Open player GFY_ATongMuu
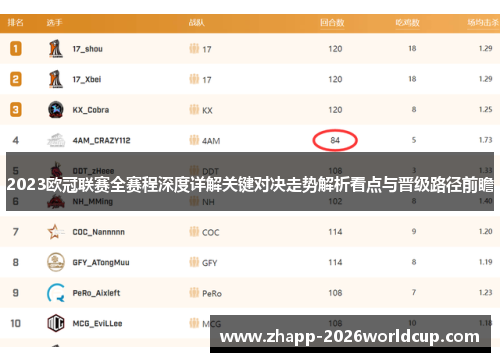This screenshot has width=500, height=362. click(101, 263)
